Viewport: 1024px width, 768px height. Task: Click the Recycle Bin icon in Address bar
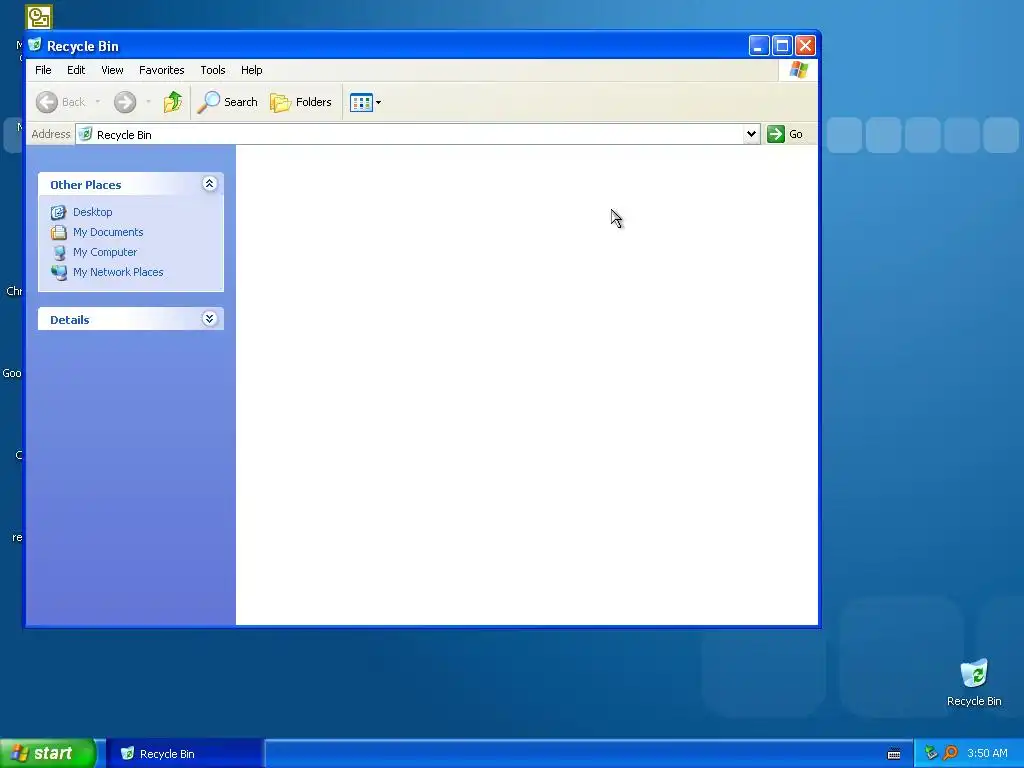(x=85, y=134)
